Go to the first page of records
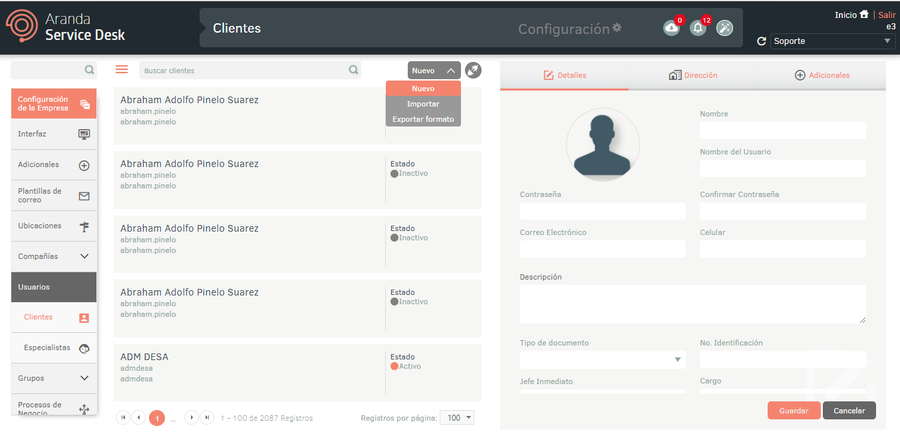The height and width of the screenshot is (432, 900). point(123,417)
